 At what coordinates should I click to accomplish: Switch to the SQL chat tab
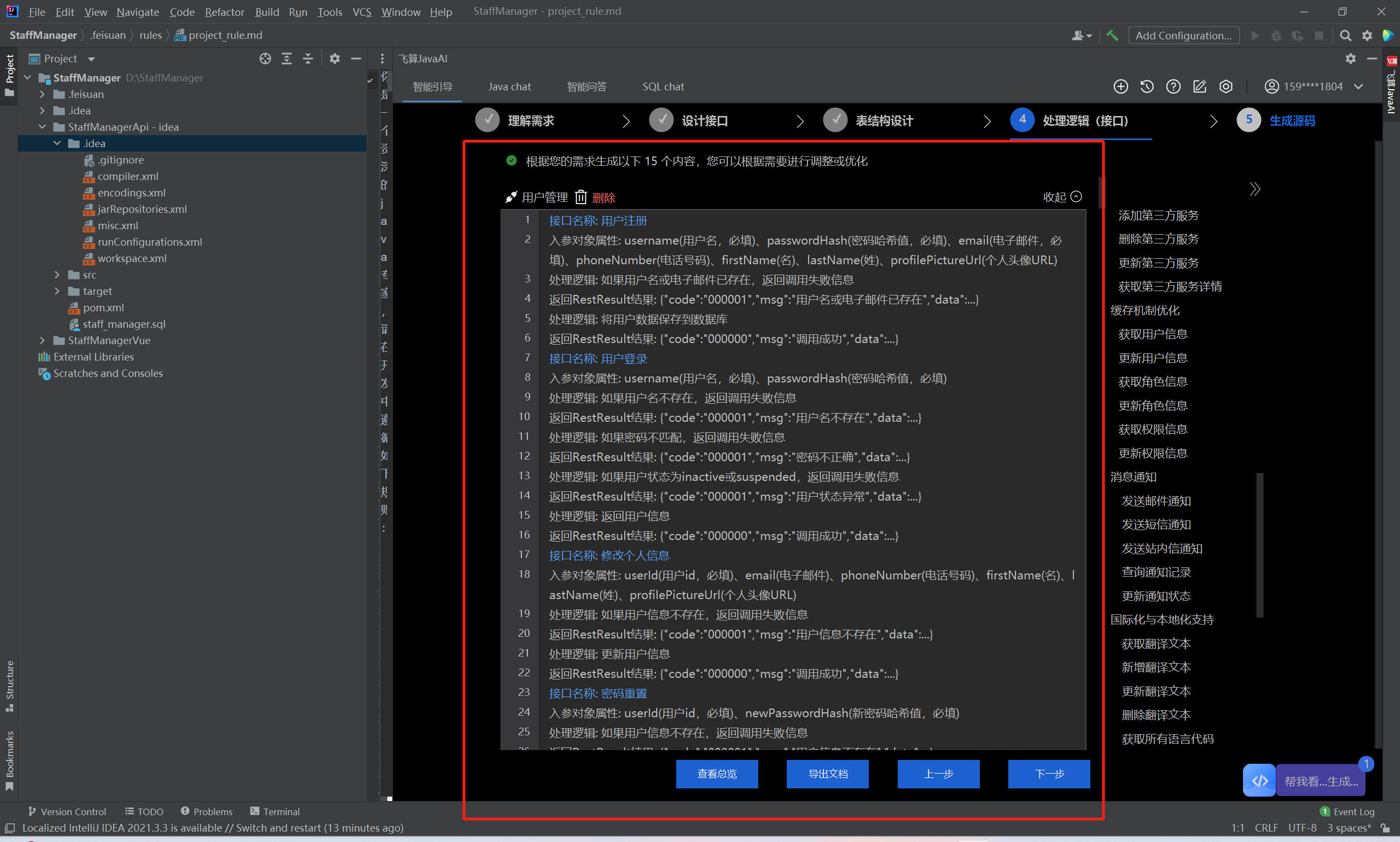point(663,86)
